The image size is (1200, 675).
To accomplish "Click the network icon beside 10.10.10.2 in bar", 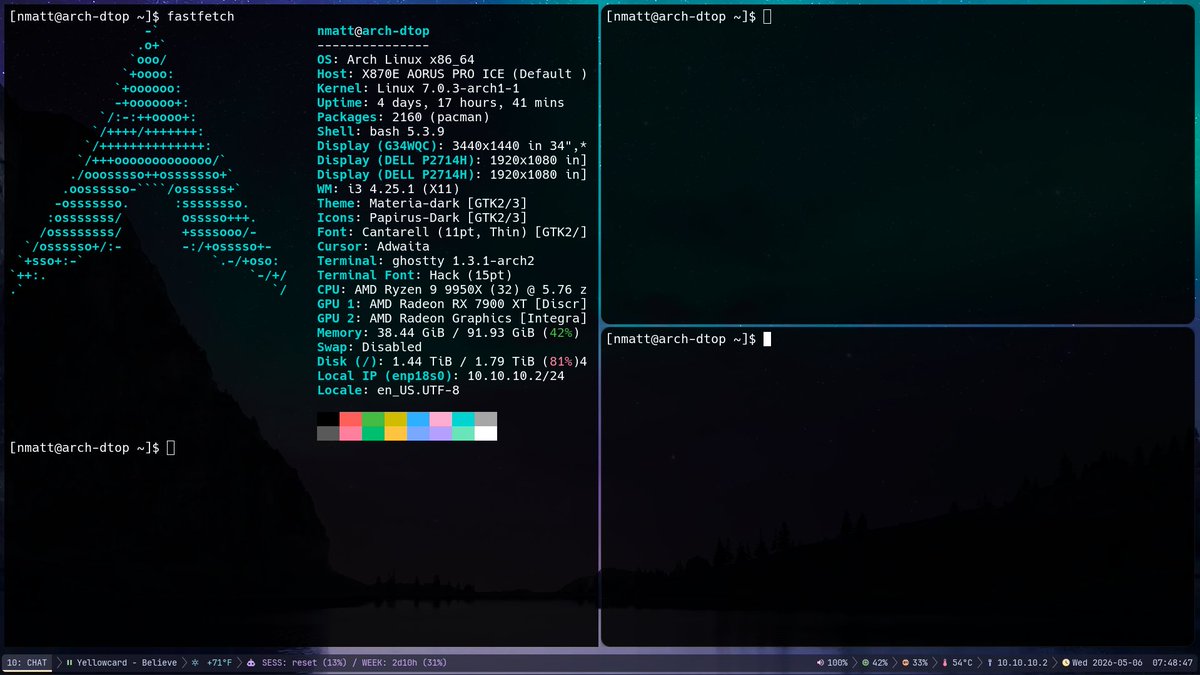I will pyautogui.click(x=990, y=663).
